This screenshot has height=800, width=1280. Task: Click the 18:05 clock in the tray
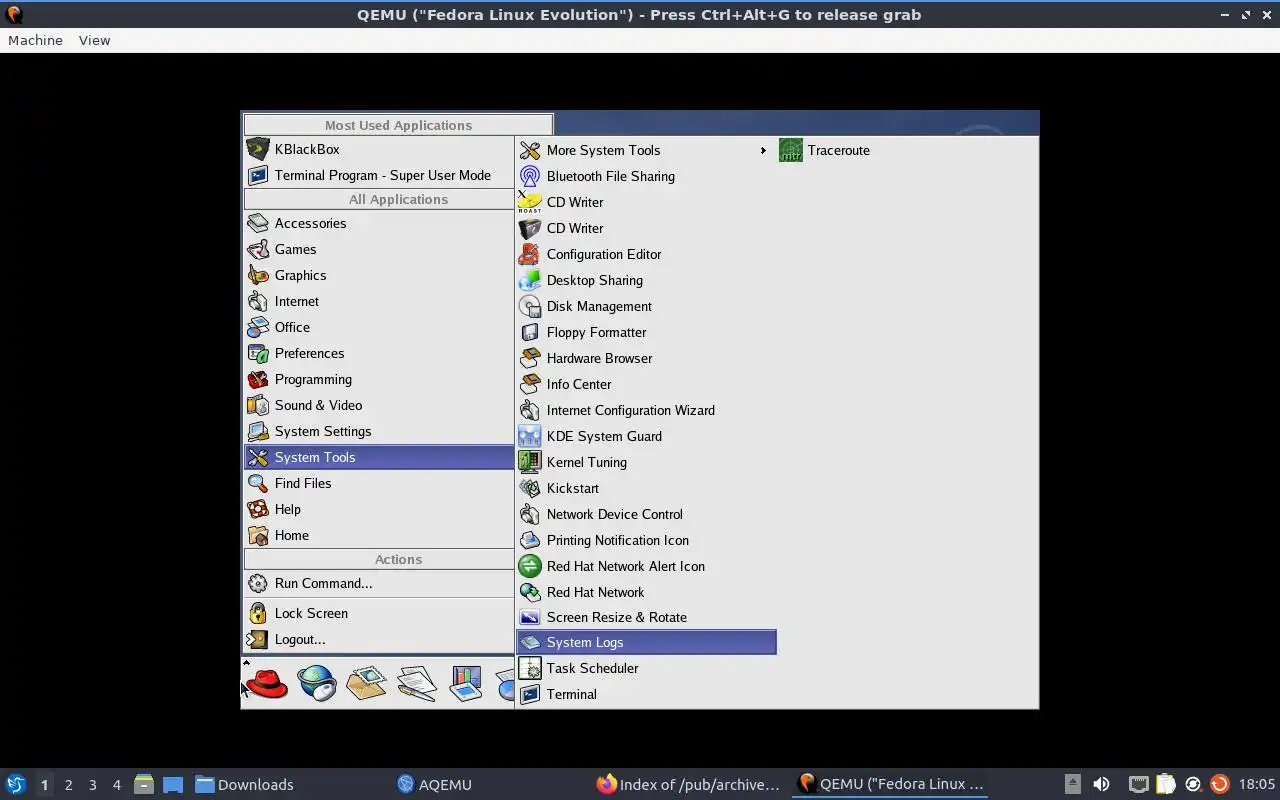1257,784
